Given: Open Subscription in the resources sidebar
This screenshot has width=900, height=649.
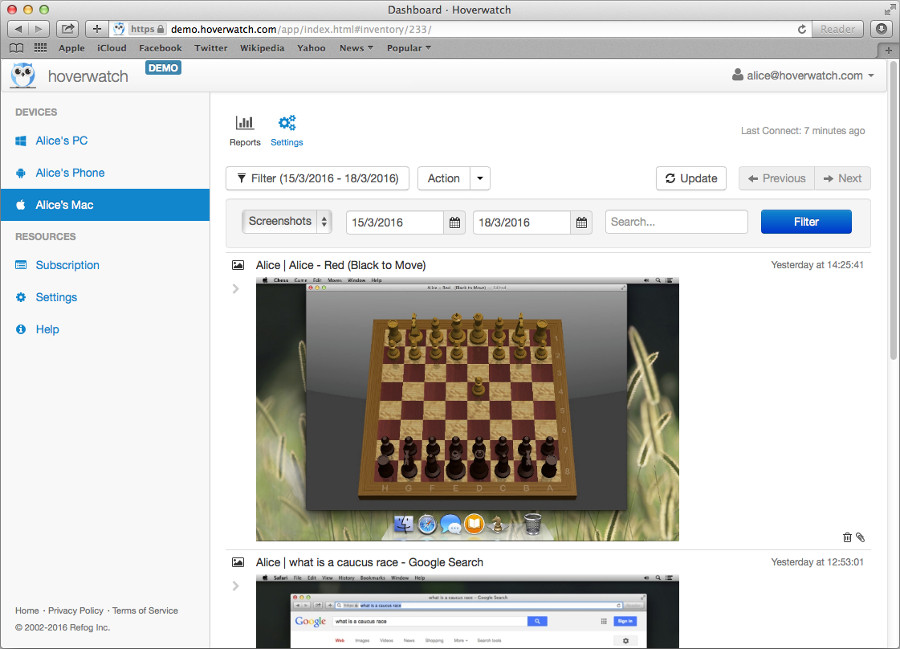Looking at the screenshot, I should coord(68,265).
